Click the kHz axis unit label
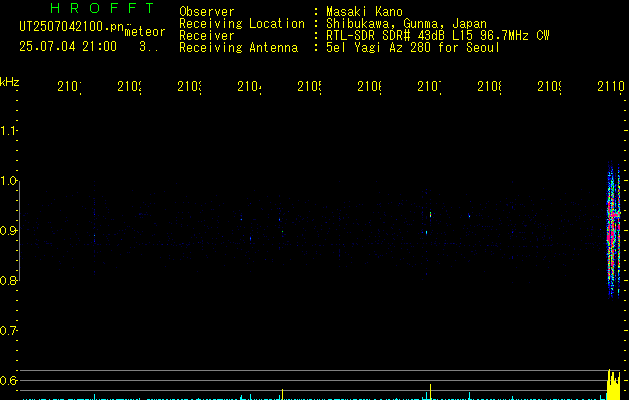629x400 pixels. (10, 82)
